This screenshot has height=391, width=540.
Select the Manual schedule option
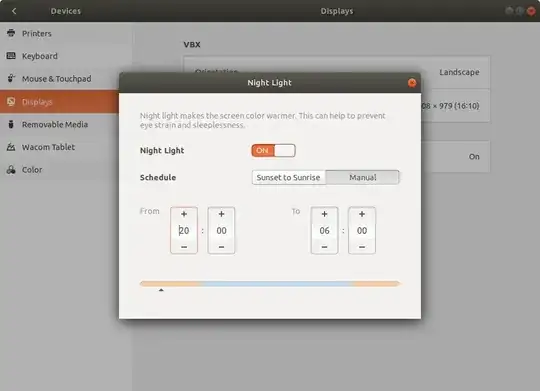pyautogui.click(x=363, y=177)
